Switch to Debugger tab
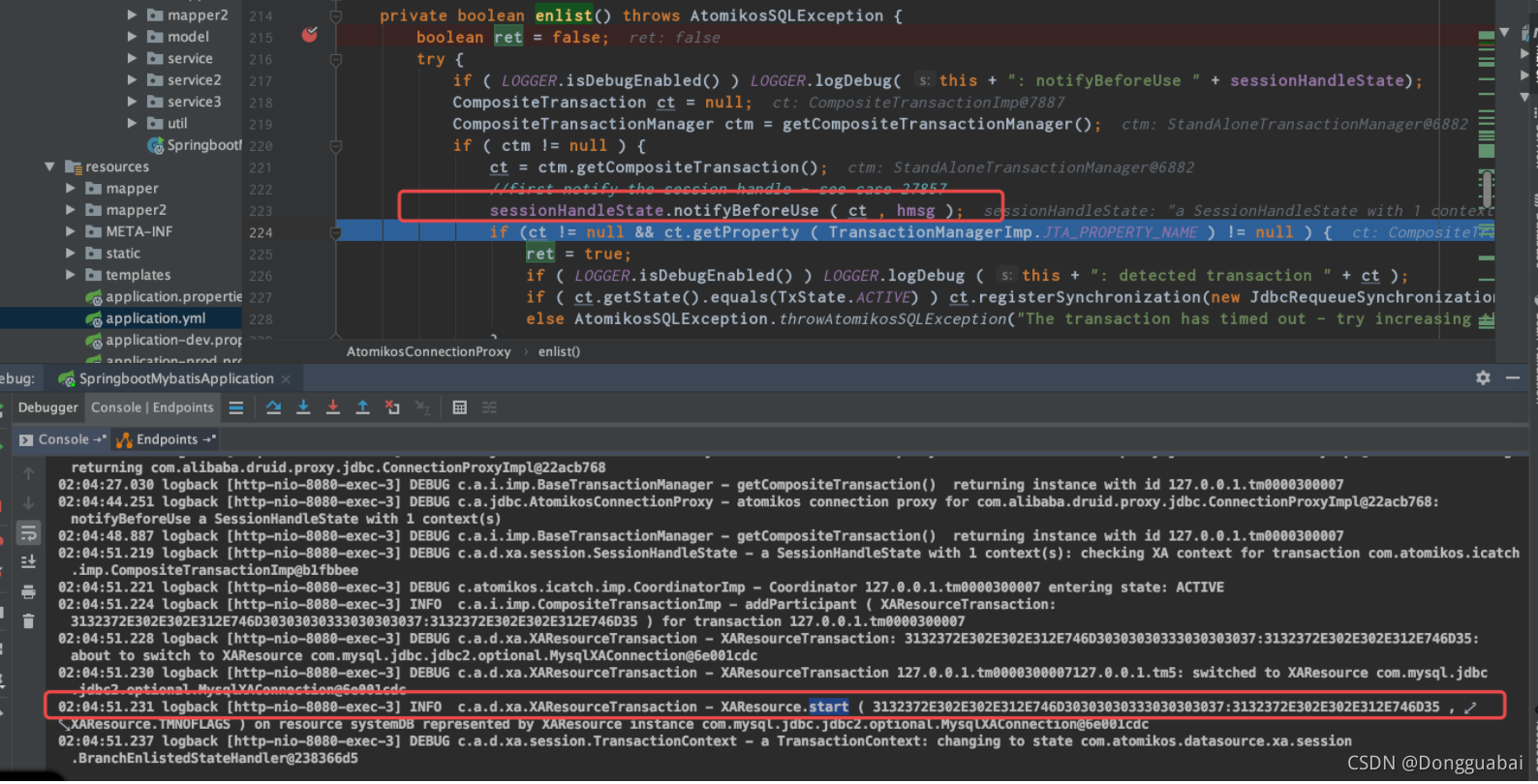This screenshot has width=1538, height=784. coord(47,407)
